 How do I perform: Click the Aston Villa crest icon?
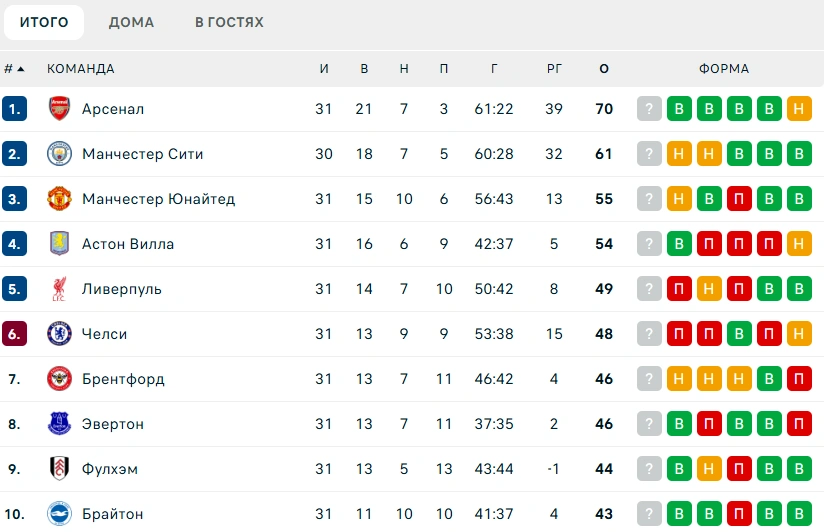[x=60, y=244]
